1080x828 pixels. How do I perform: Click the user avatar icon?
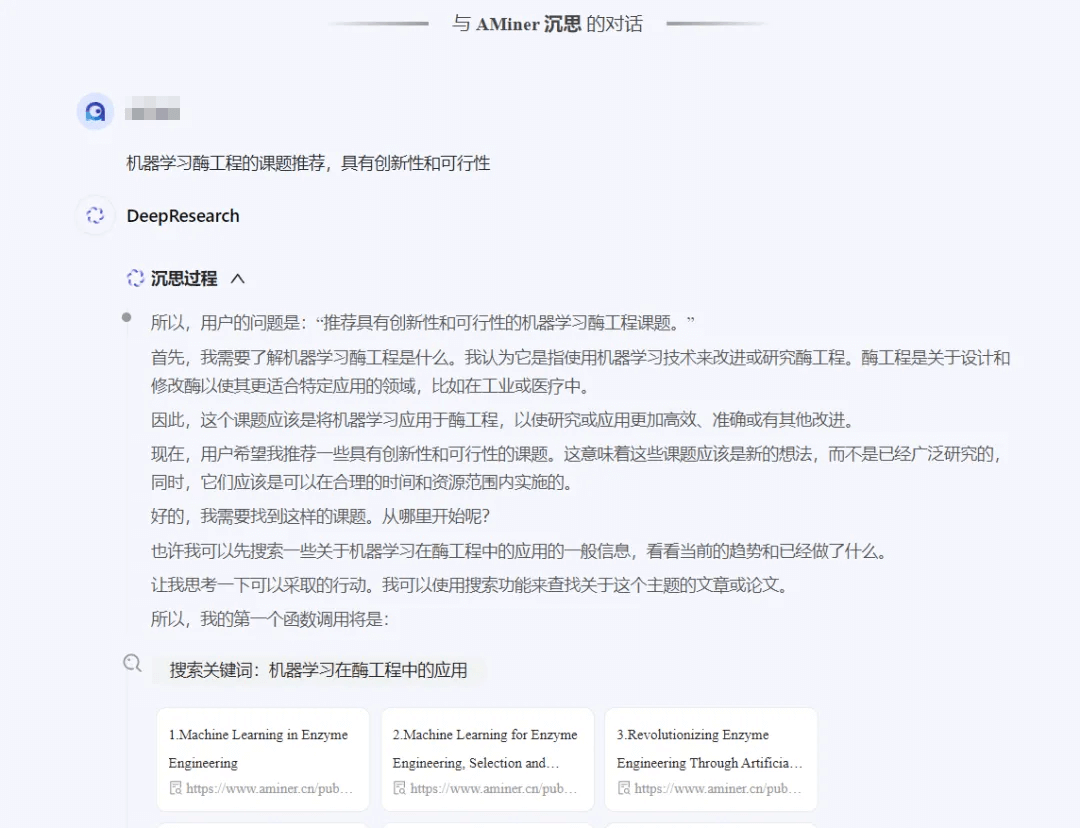[x=95, y=111]
